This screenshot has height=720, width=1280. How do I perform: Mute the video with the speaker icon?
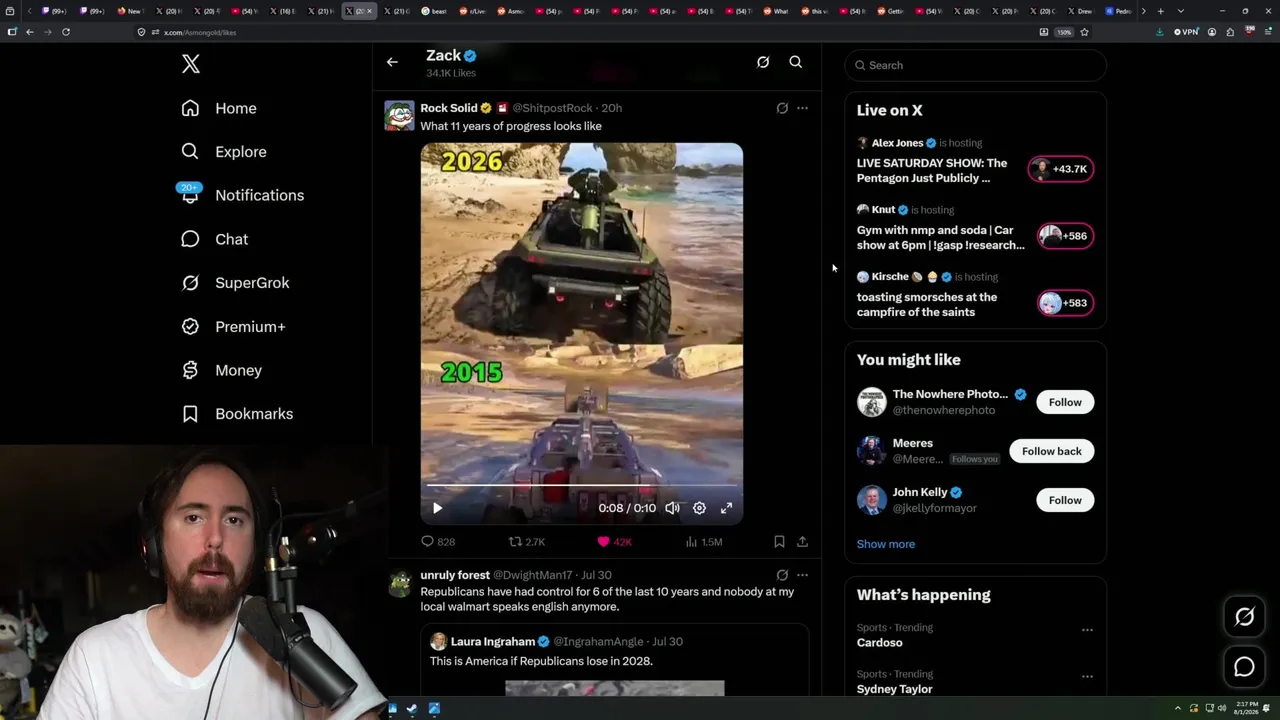pyautogui.click(x=673, y=508)
